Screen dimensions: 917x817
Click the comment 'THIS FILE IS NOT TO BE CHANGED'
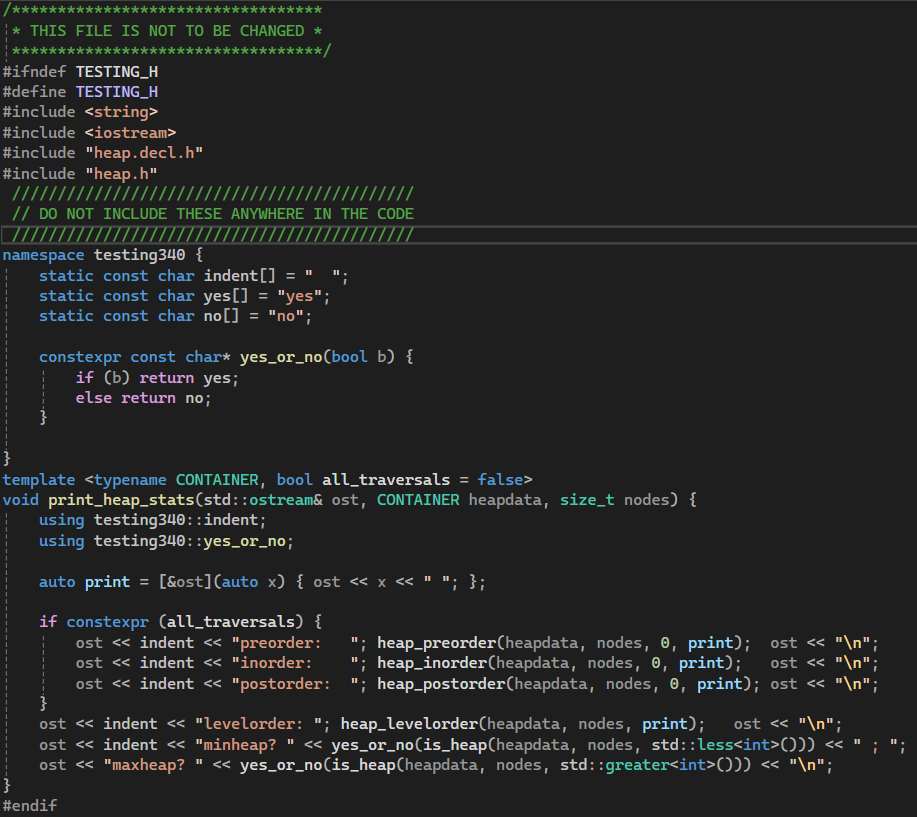167,31
